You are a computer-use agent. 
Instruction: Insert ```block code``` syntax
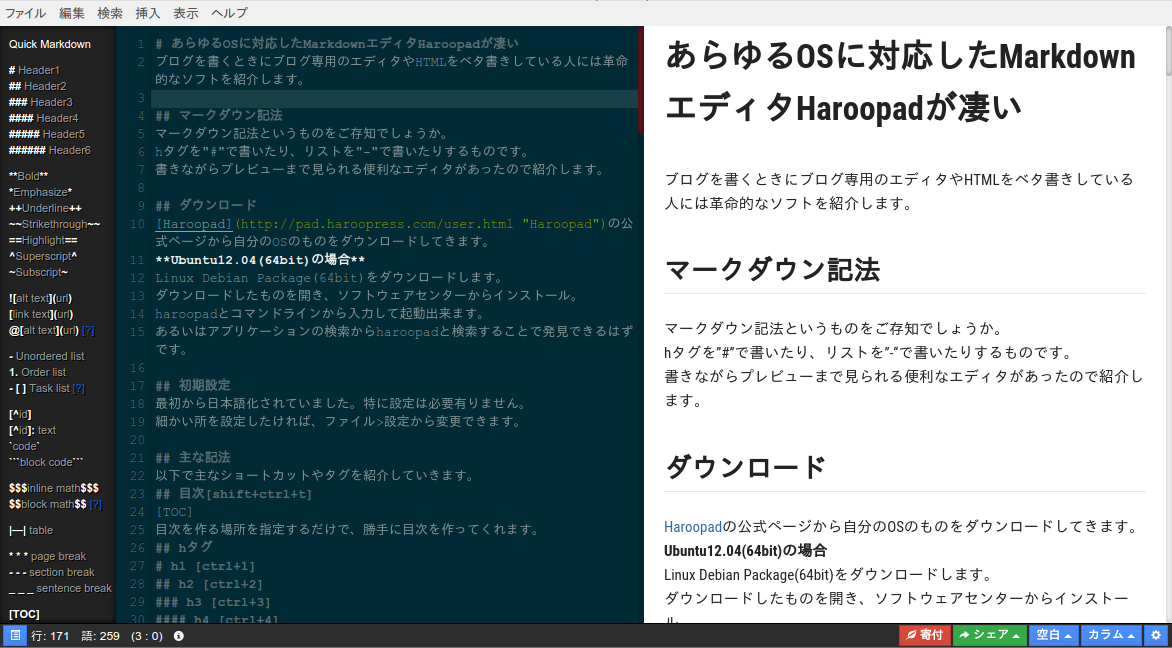pyautogui.click(x=46, y=462)
